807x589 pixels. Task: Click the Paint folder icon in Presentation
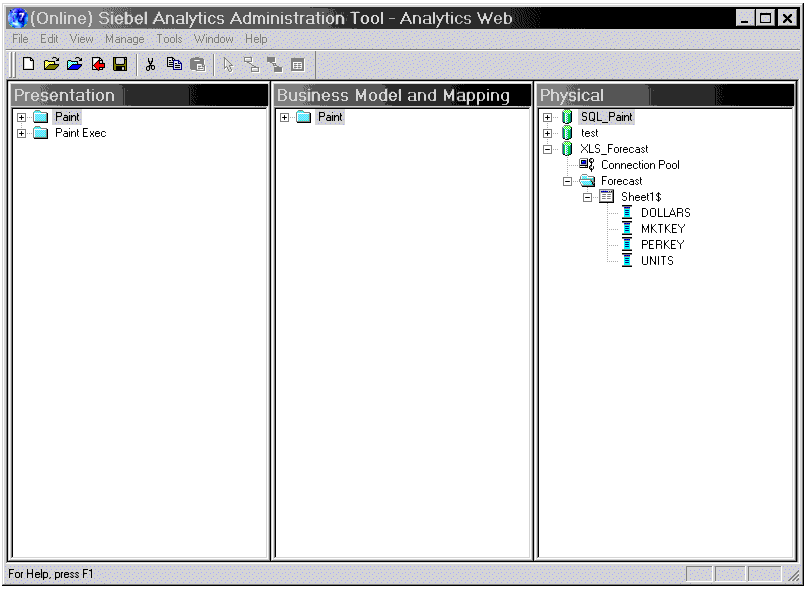point(41,117)
